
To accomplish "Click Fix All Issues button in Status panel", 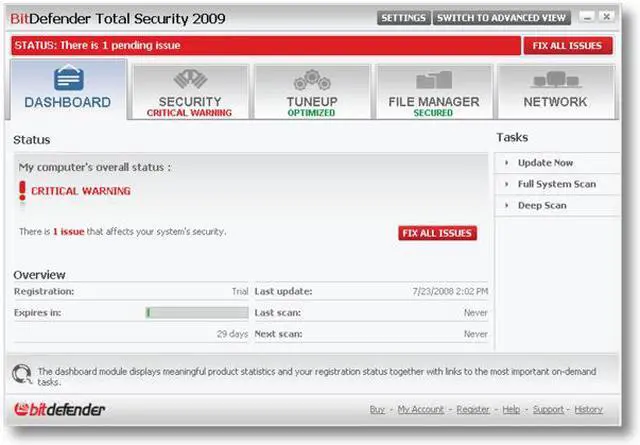I will point(437,233).
